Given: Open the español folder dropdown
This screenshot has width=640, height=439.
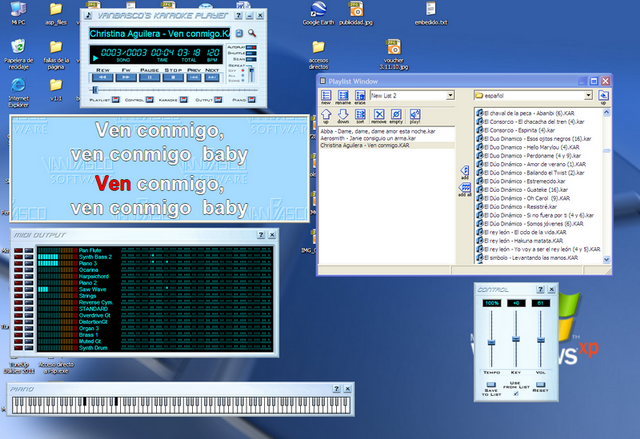Looking at the screenshot, I should coord(588,95).
